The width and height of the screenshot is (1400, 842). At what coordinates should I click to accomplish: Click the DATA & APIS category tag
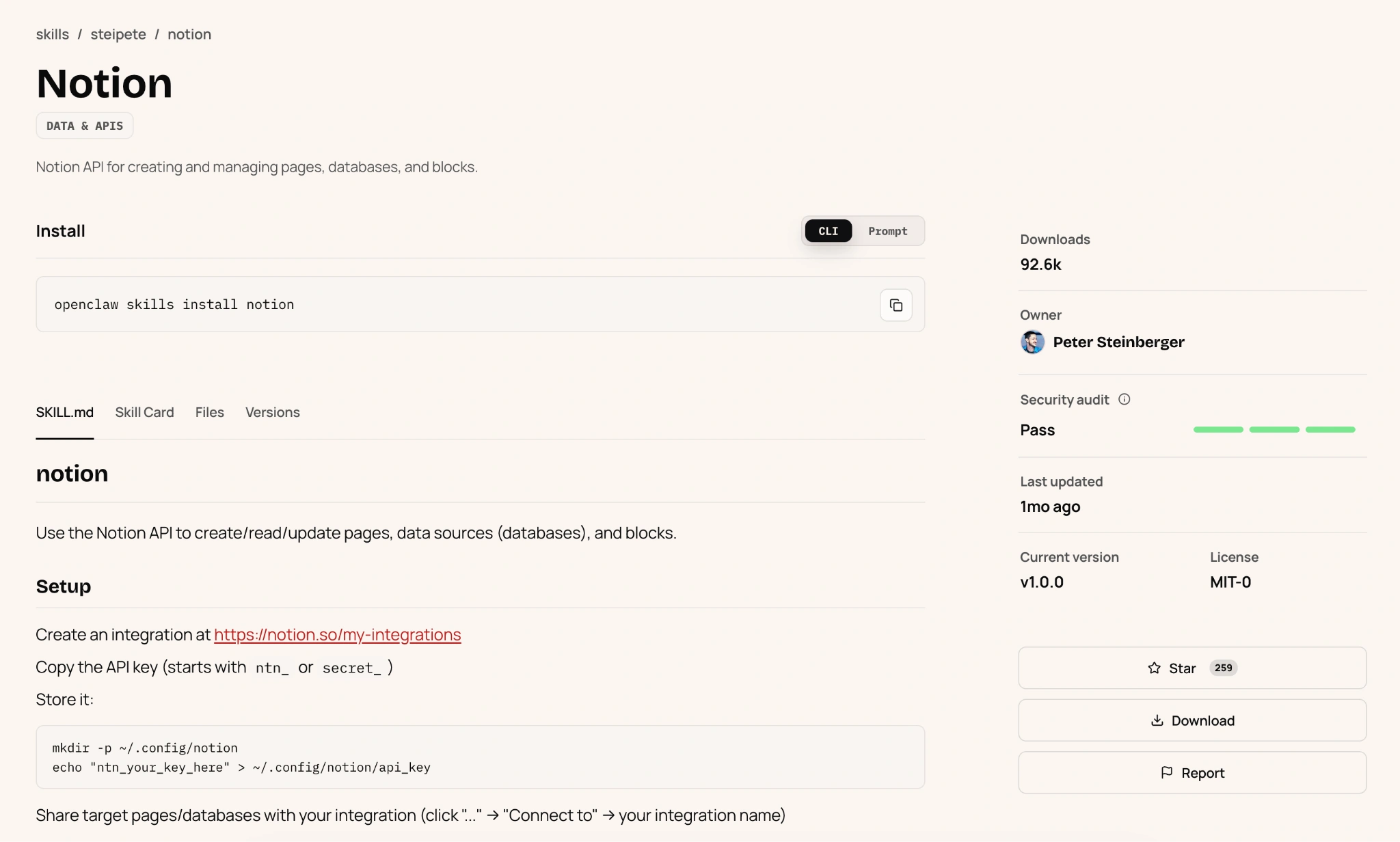pos(85,126)
